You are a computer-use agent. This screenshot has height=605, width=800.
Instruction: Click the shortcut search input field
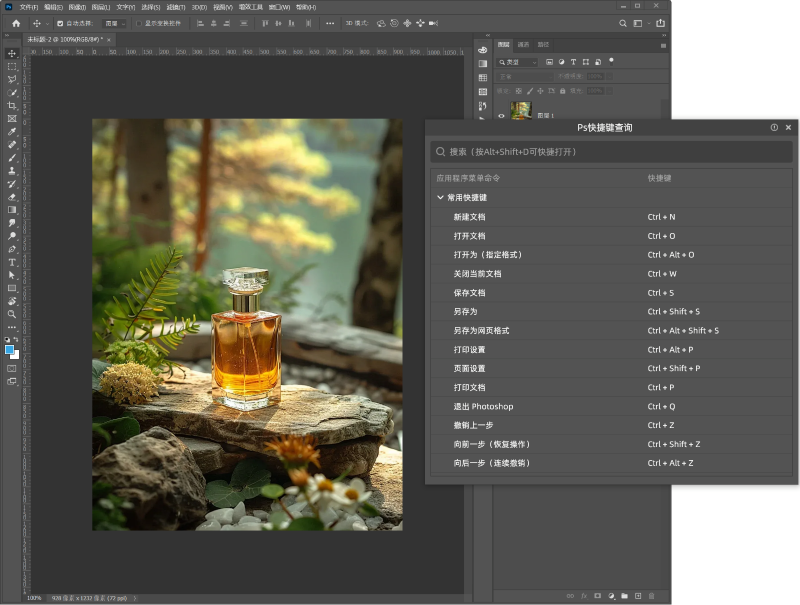611,152
